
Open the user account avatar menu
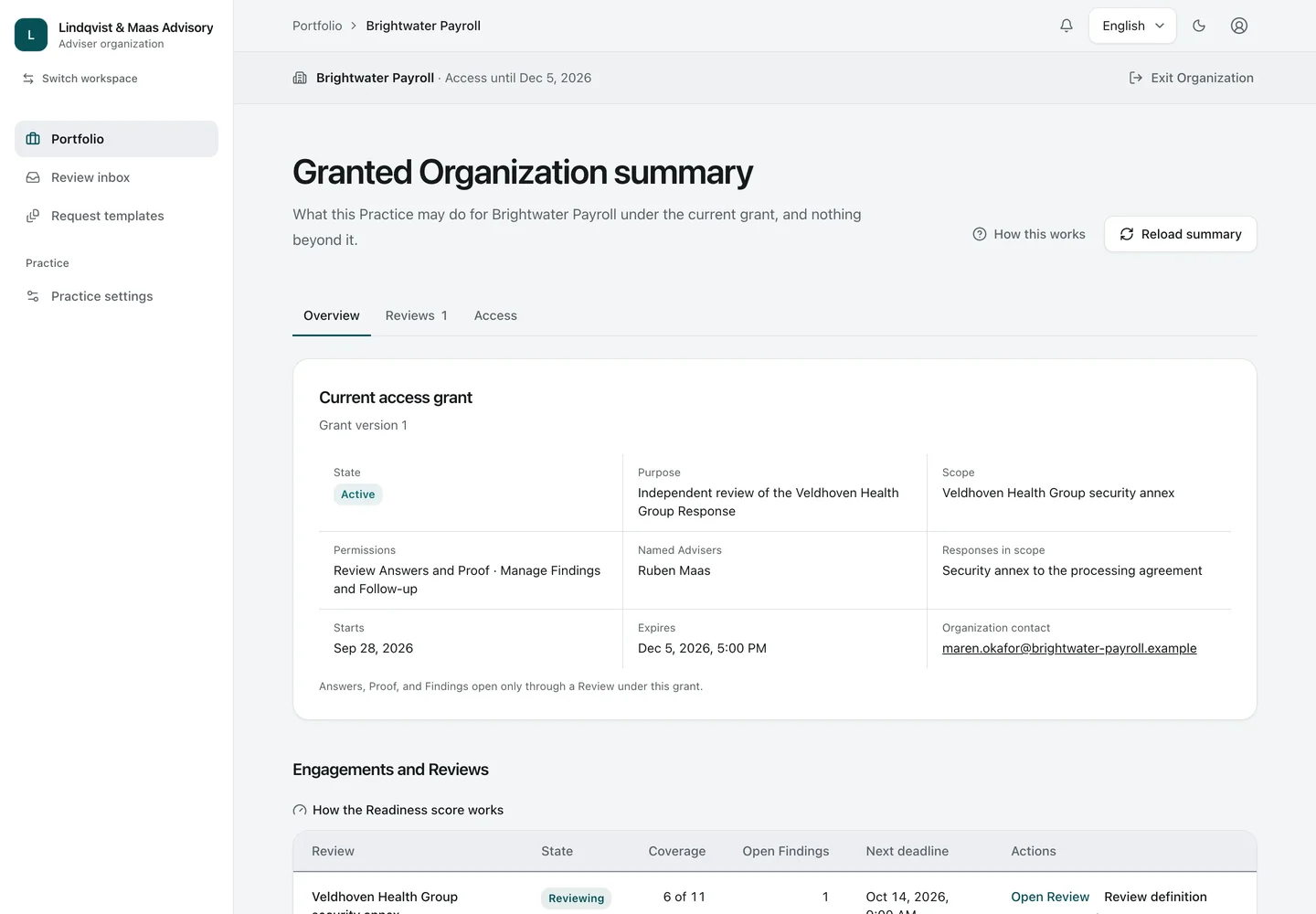[x=1239, y=26]
